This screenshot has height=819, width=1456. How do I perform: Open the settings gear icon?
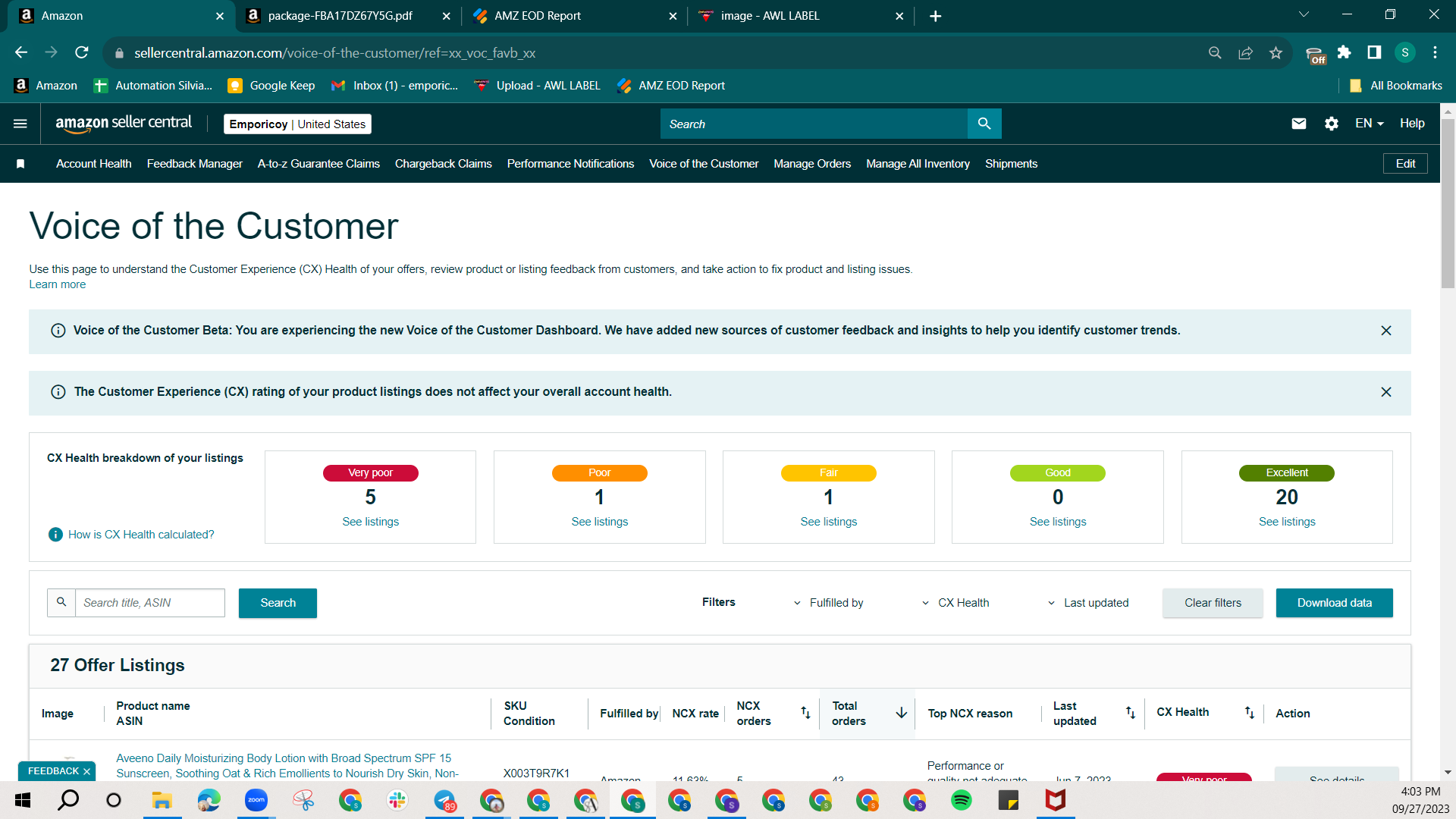click(x=1332, y=124)
